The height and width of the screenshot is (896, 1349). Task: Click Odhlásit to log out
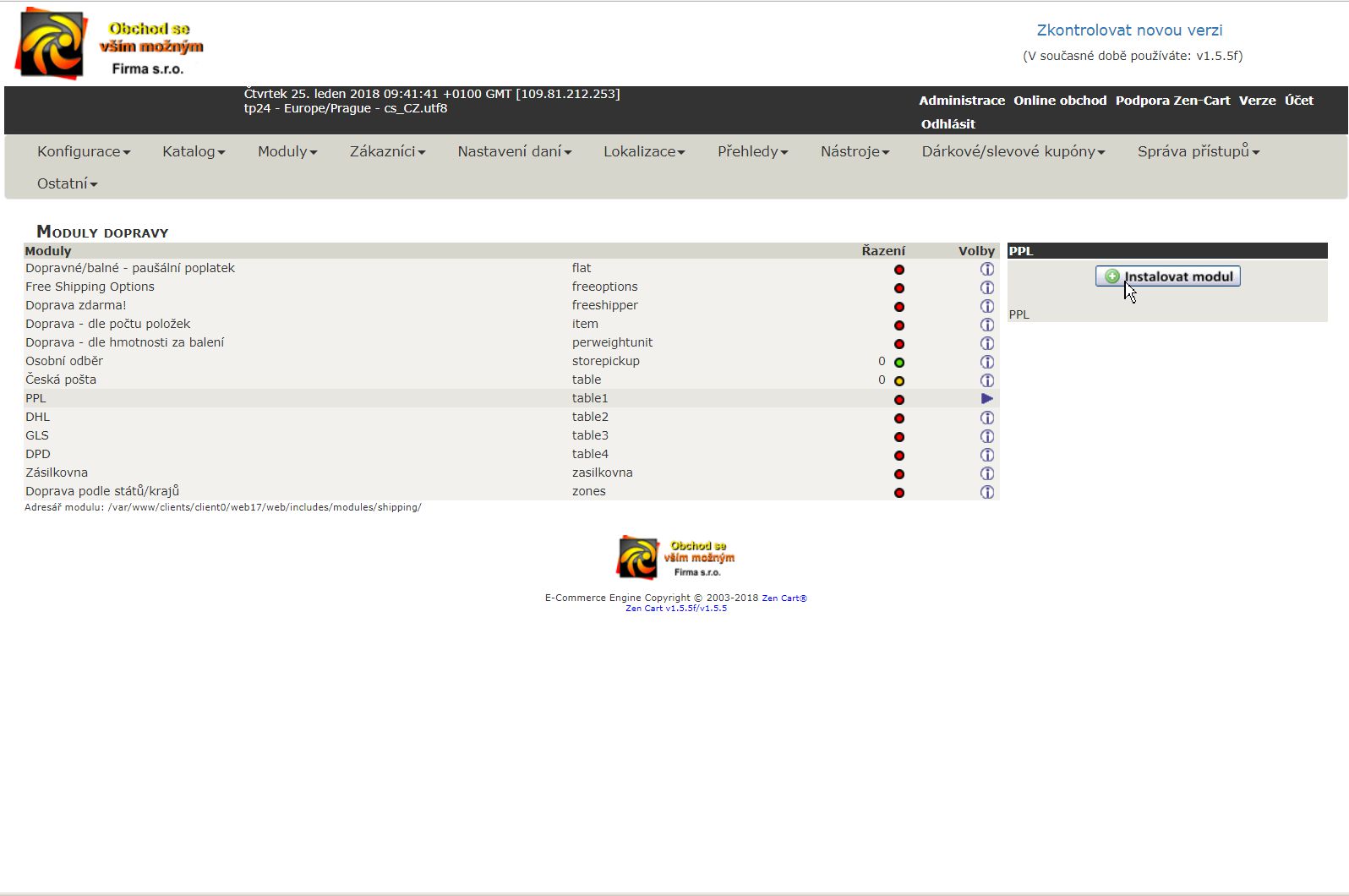click(x=948, y=124)
